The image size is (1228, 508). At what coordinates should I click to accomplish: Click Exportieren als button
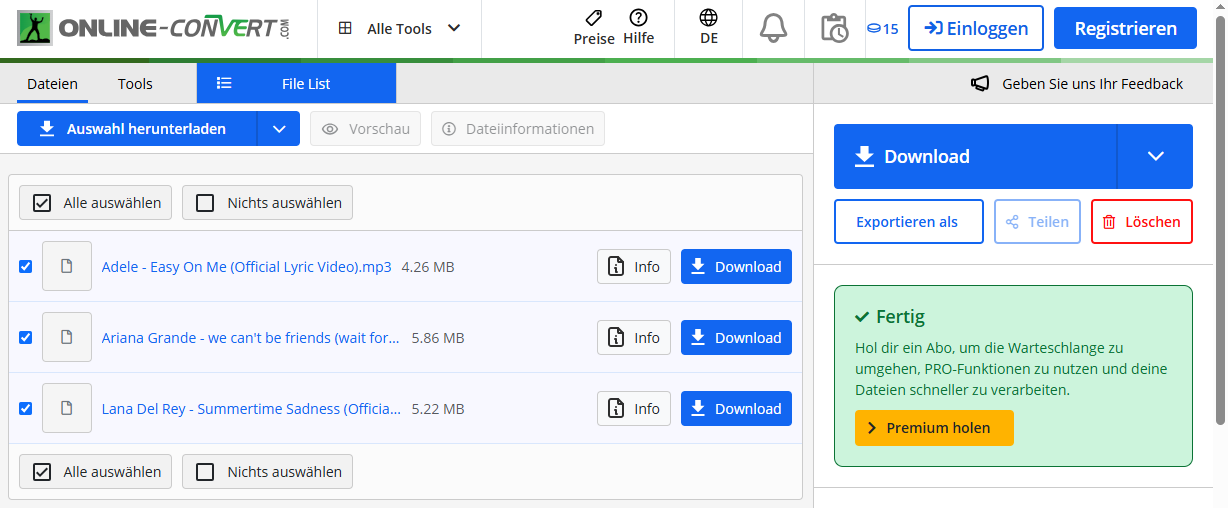(909, 222)
